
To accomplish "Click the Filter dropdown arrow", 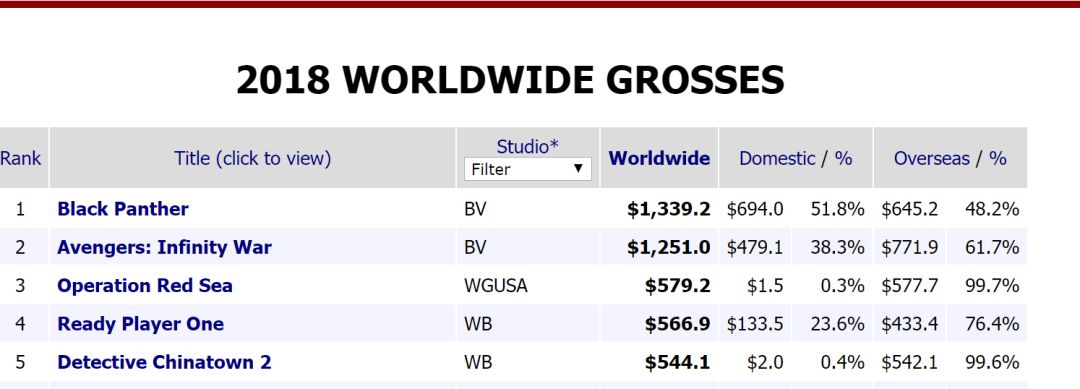I will 579,169.
